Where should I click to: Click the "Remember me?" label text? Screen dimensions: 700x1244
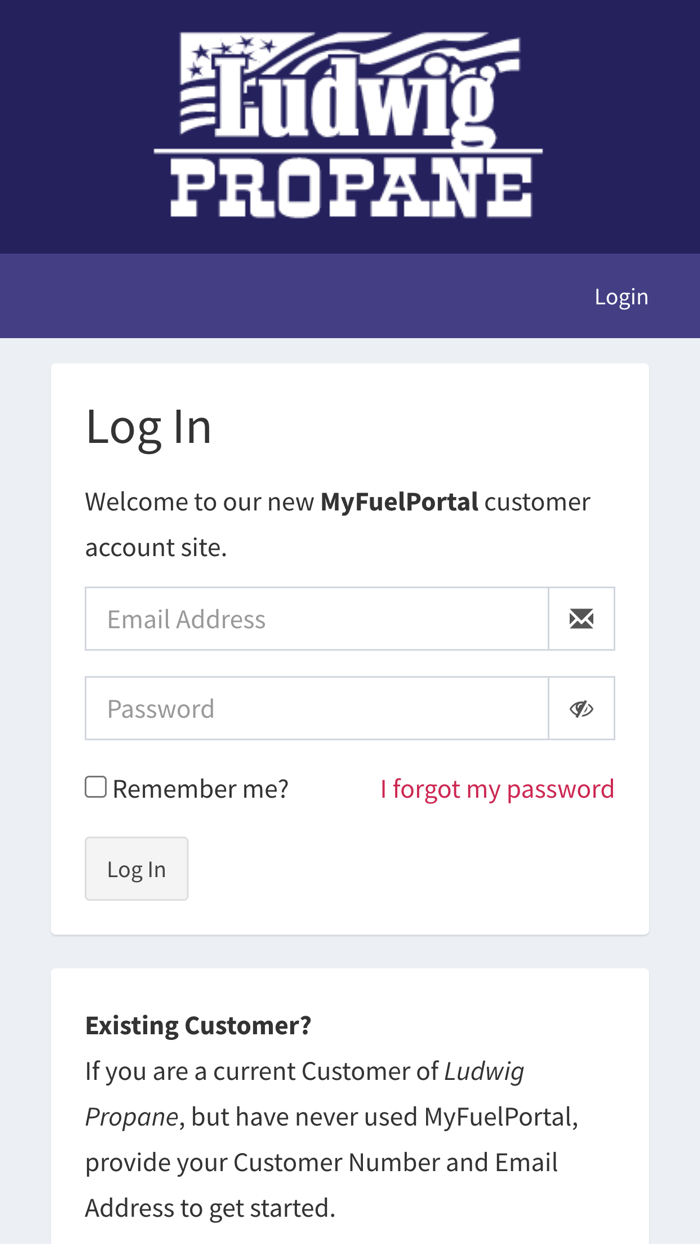[x=200, y=789]
